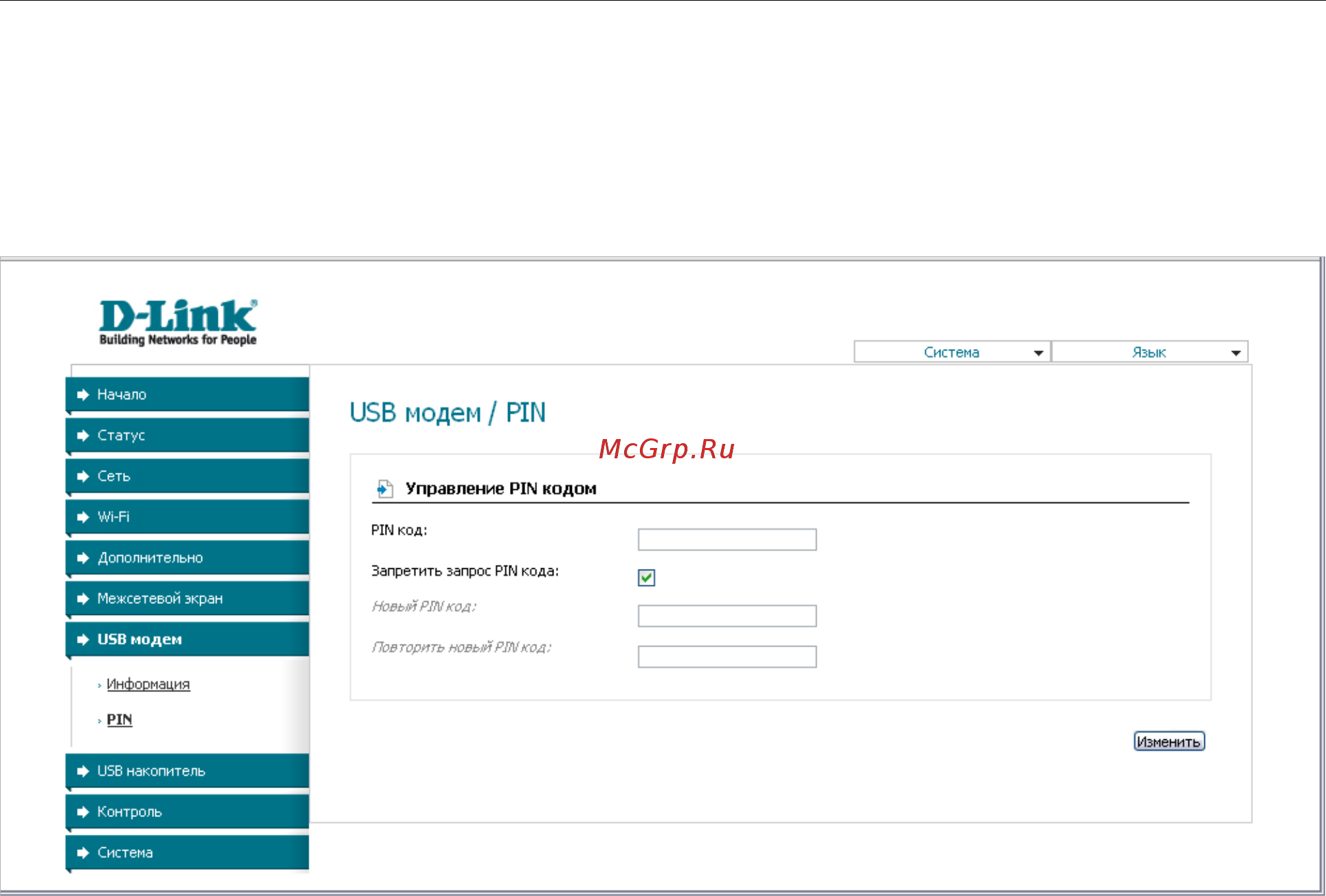Click the arrow icon beside USB модем
This screenshot has width=1326, height=896.
(x=83, y=640)
